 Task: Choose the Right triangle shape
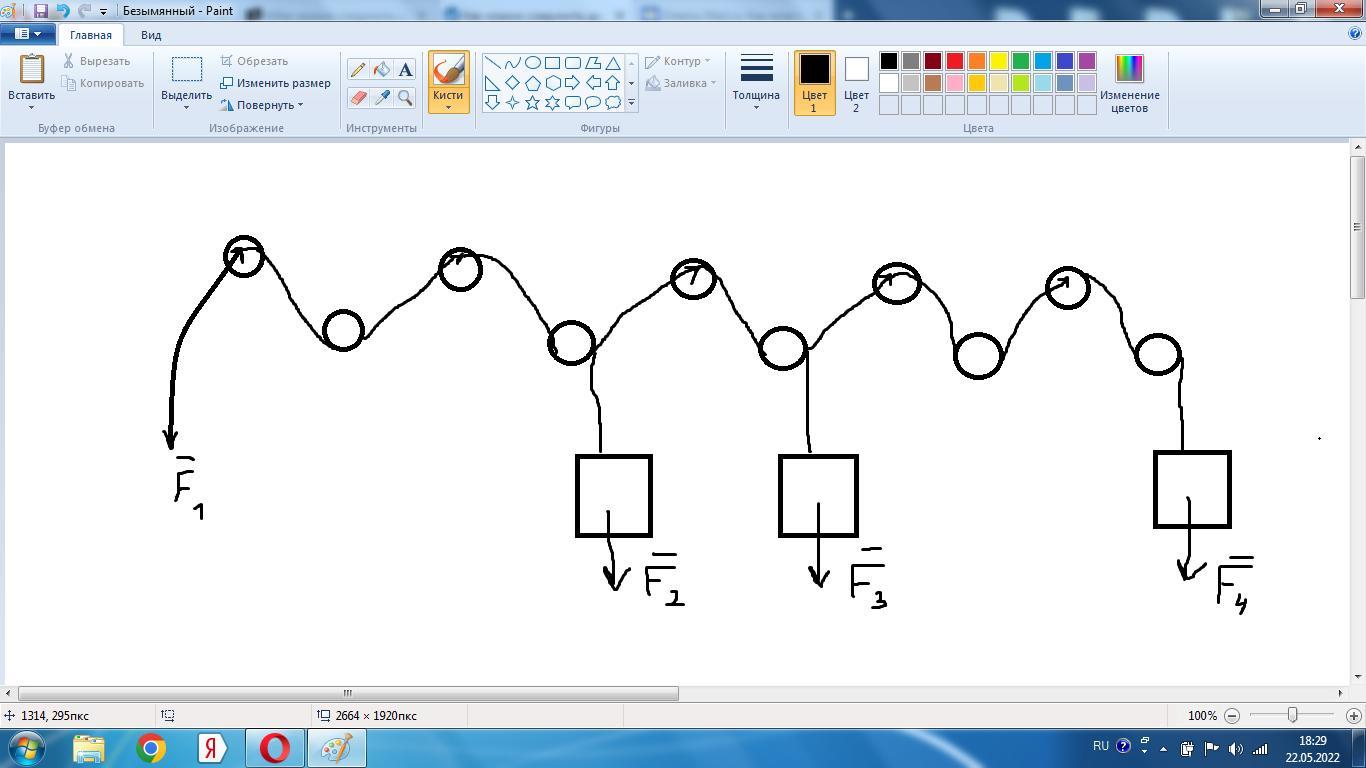click(492, 83)
